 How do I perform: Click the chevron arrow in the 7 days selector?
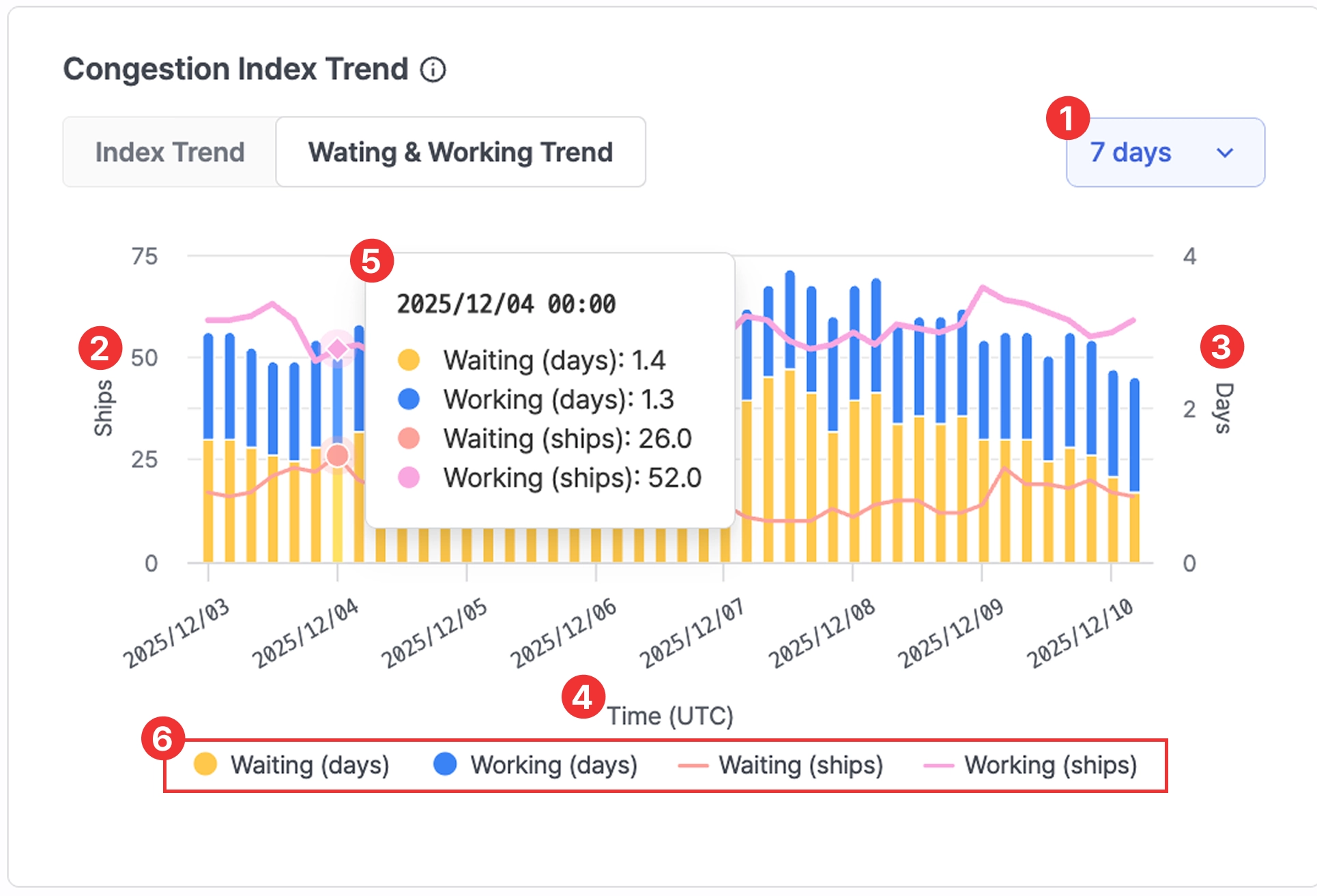(x=1225, y=153)
